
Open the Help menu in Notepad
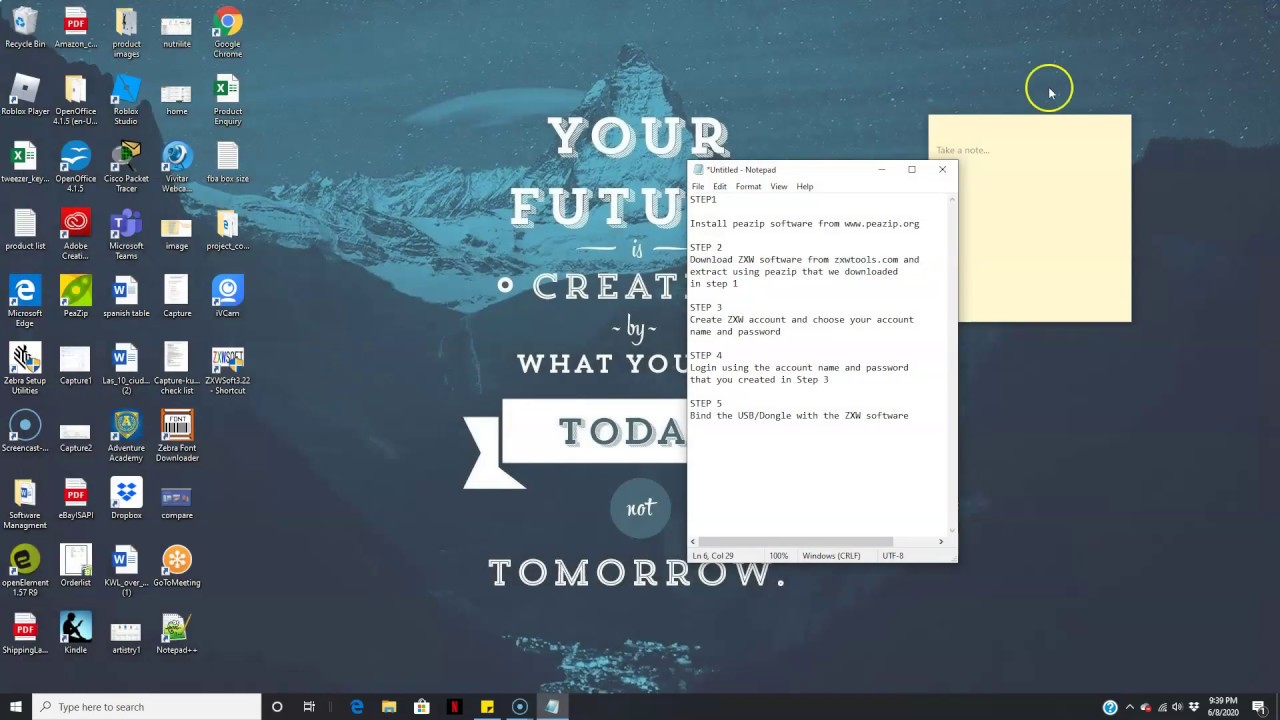pyautogui.click(x=805, y=186)
